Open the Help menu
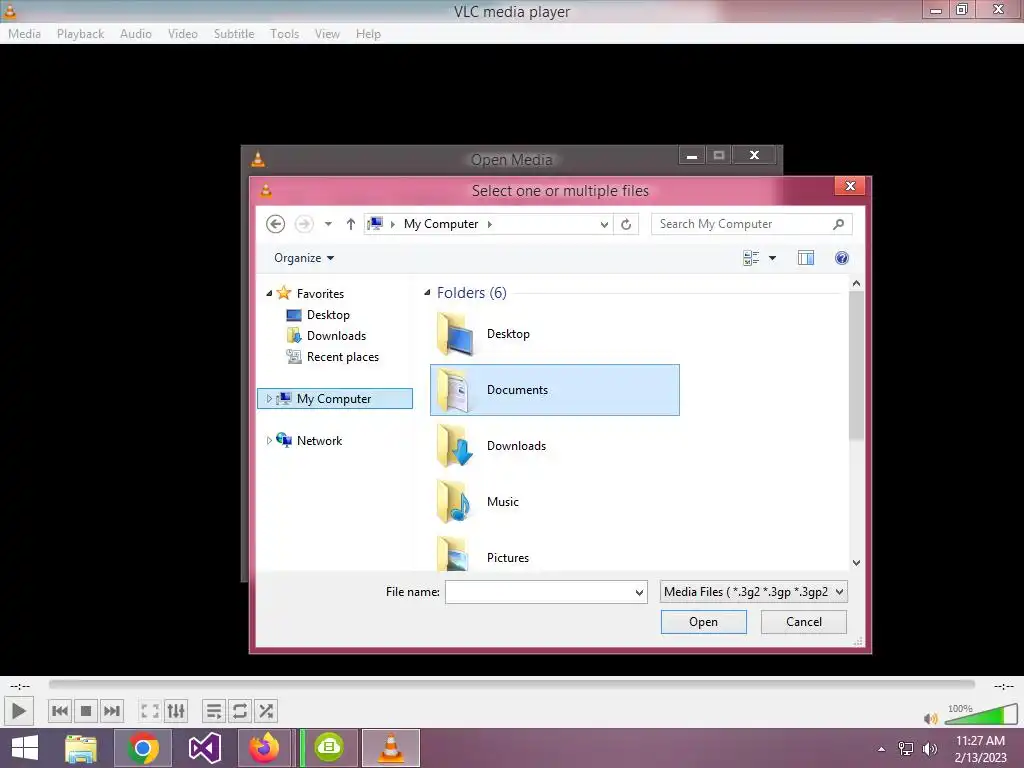The image size is (1024, 768). 368,34
